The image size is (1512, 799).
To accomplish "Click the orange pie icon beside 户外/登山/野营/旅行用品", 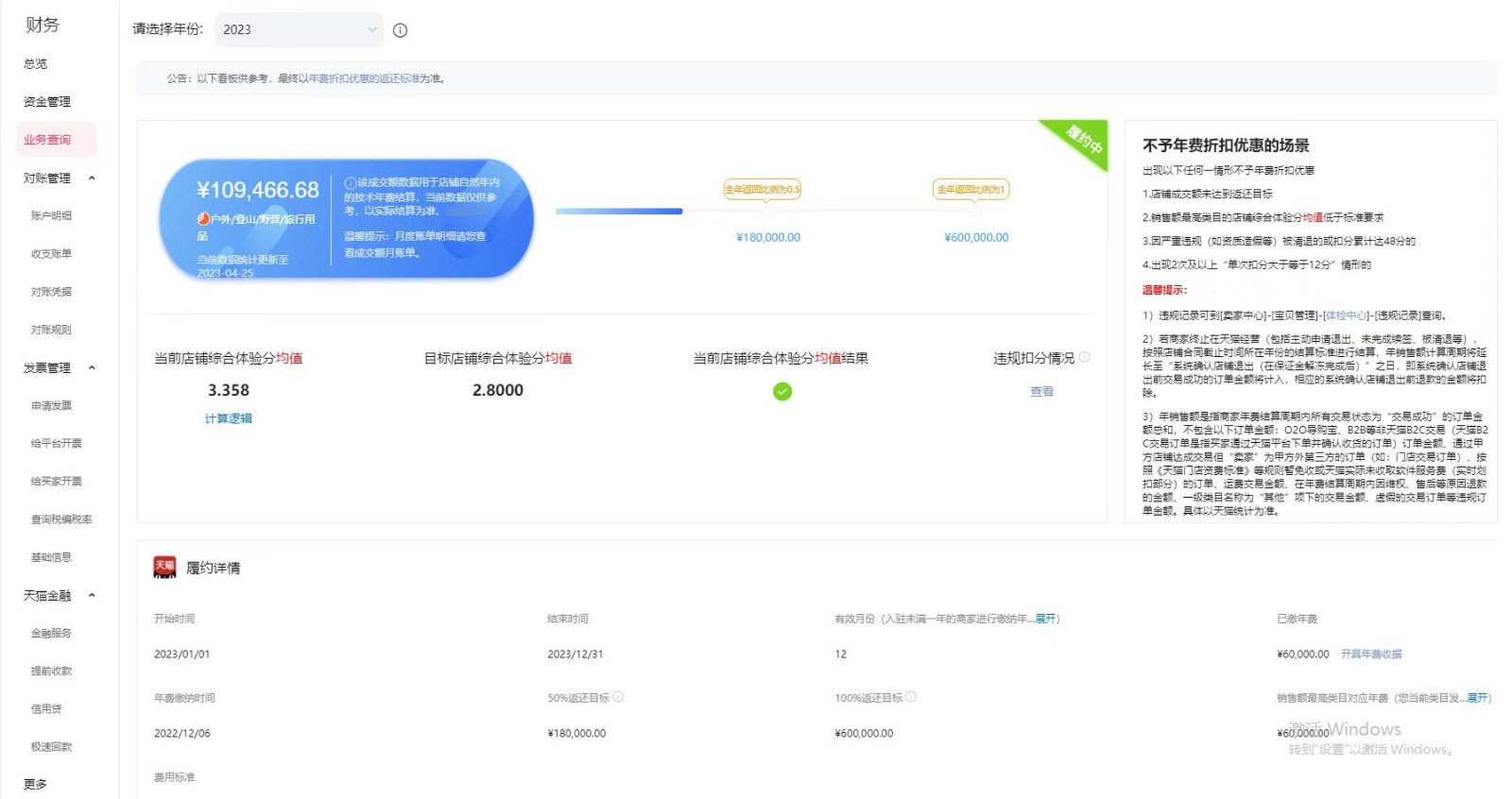I will tap(203, 219).
